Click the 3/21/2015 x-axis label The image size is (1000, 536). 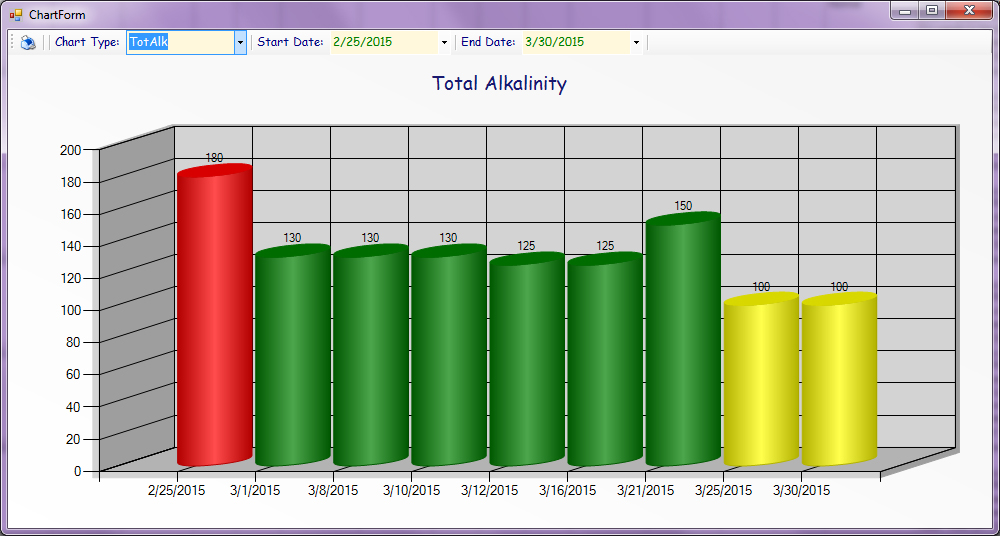[x=645, y=491]
